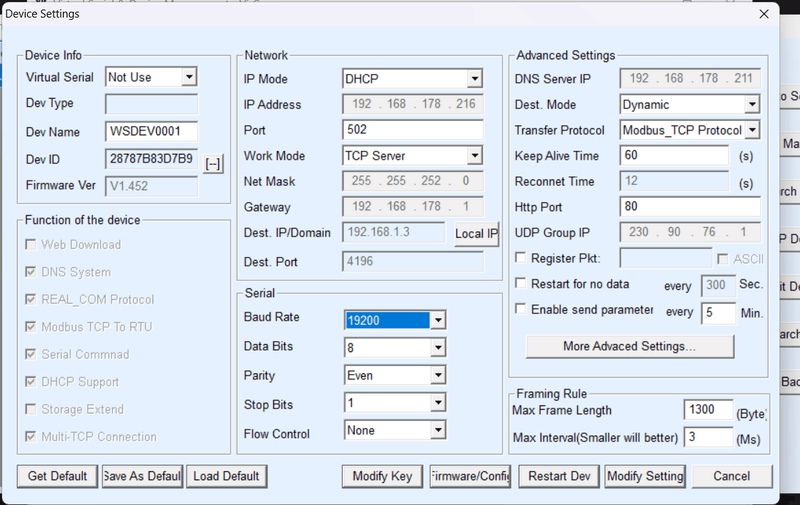This screenshot has height=505, width=800.
Task: Click the Port field showing 502
Action: coord(413,130)
